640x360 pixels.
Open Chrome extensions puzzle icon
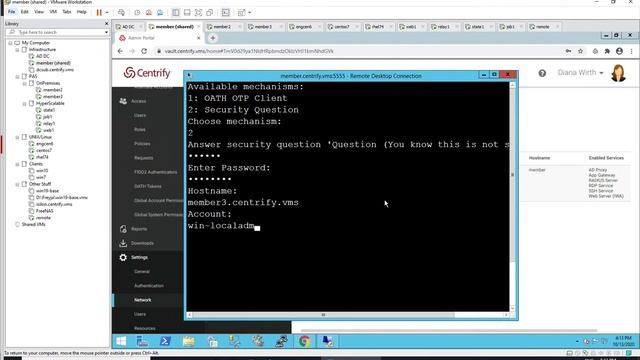[607, 51]
